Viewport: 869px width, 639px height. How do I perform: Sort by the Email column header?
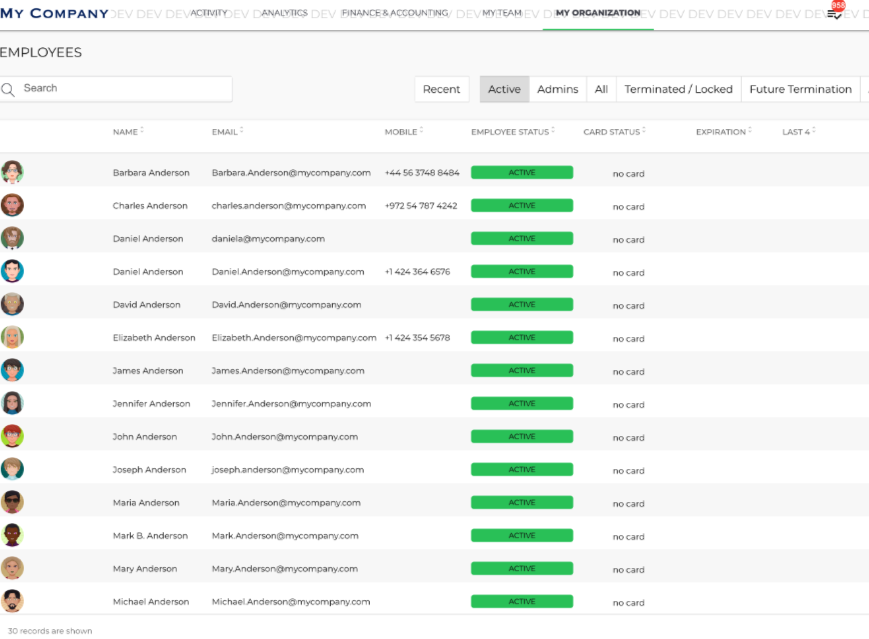227,132
